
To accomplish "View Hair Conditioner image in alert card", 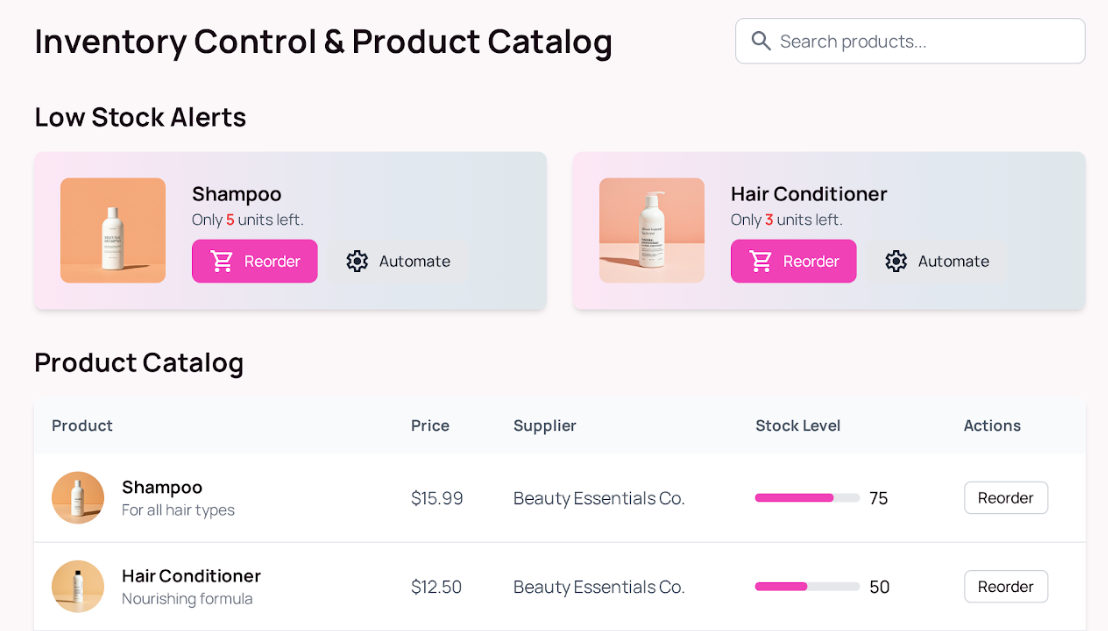I will (652, 230).
